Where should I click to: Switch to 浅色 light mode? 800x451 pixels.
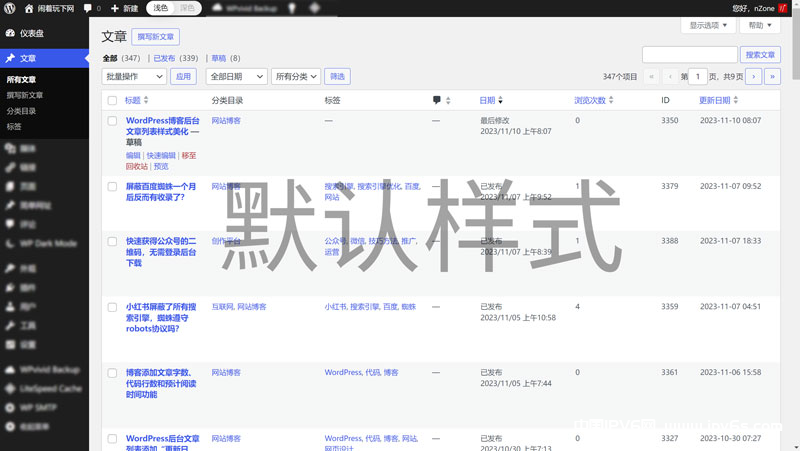pyautogui.click(x=161, y=8)
